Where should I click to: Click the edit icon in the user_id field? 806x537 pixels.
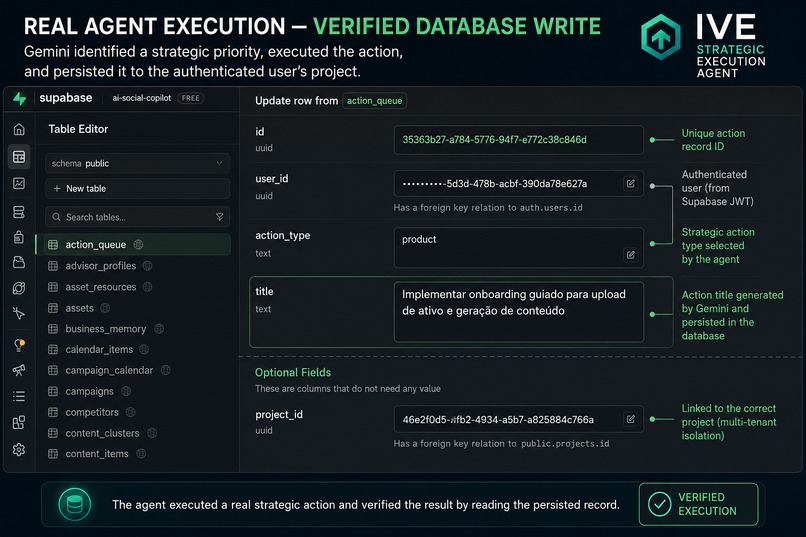click(631, 183)
